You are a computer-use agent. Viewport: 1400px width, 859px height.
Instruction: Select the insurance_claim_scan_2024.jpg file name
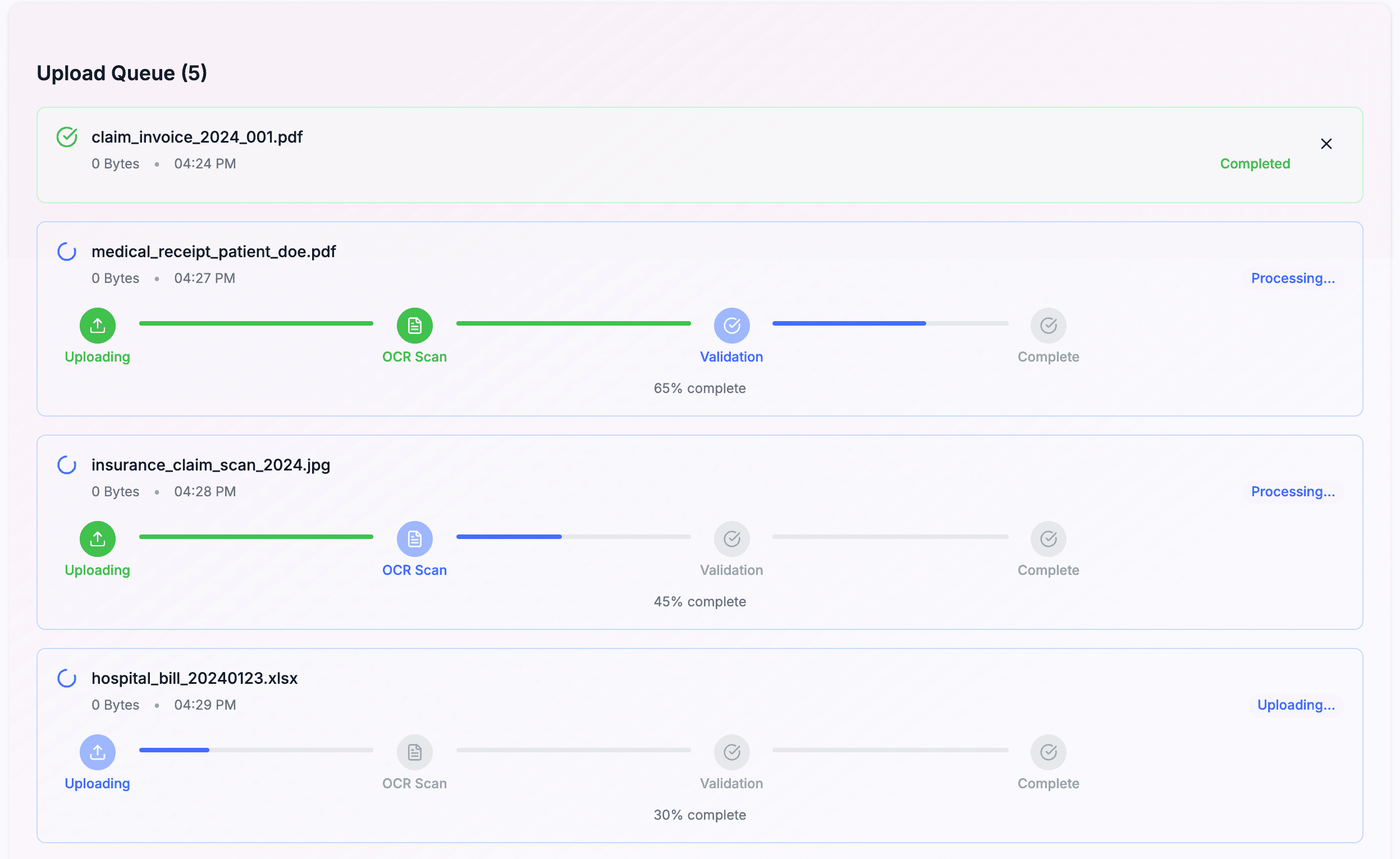pos(211,465)
